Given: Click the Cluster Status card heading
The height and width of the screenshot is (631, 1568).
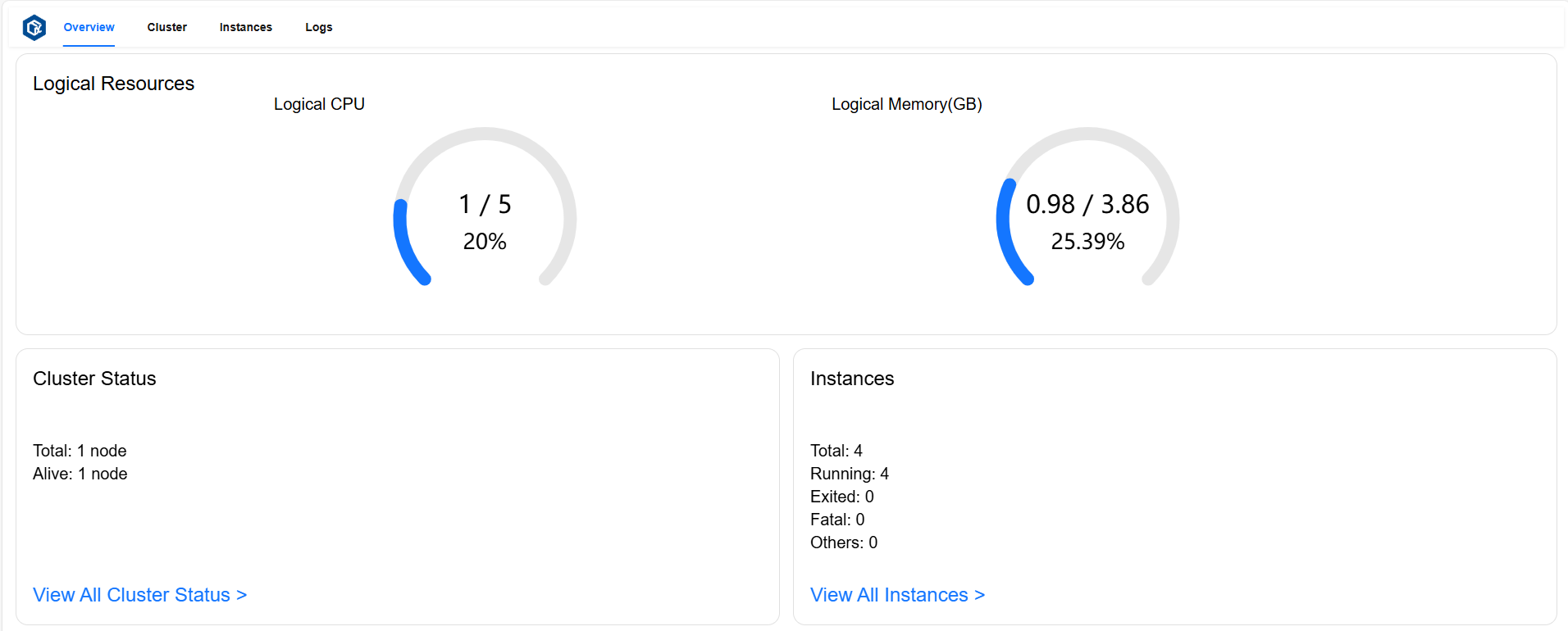Looking at the screenshot, I should 94,379.
